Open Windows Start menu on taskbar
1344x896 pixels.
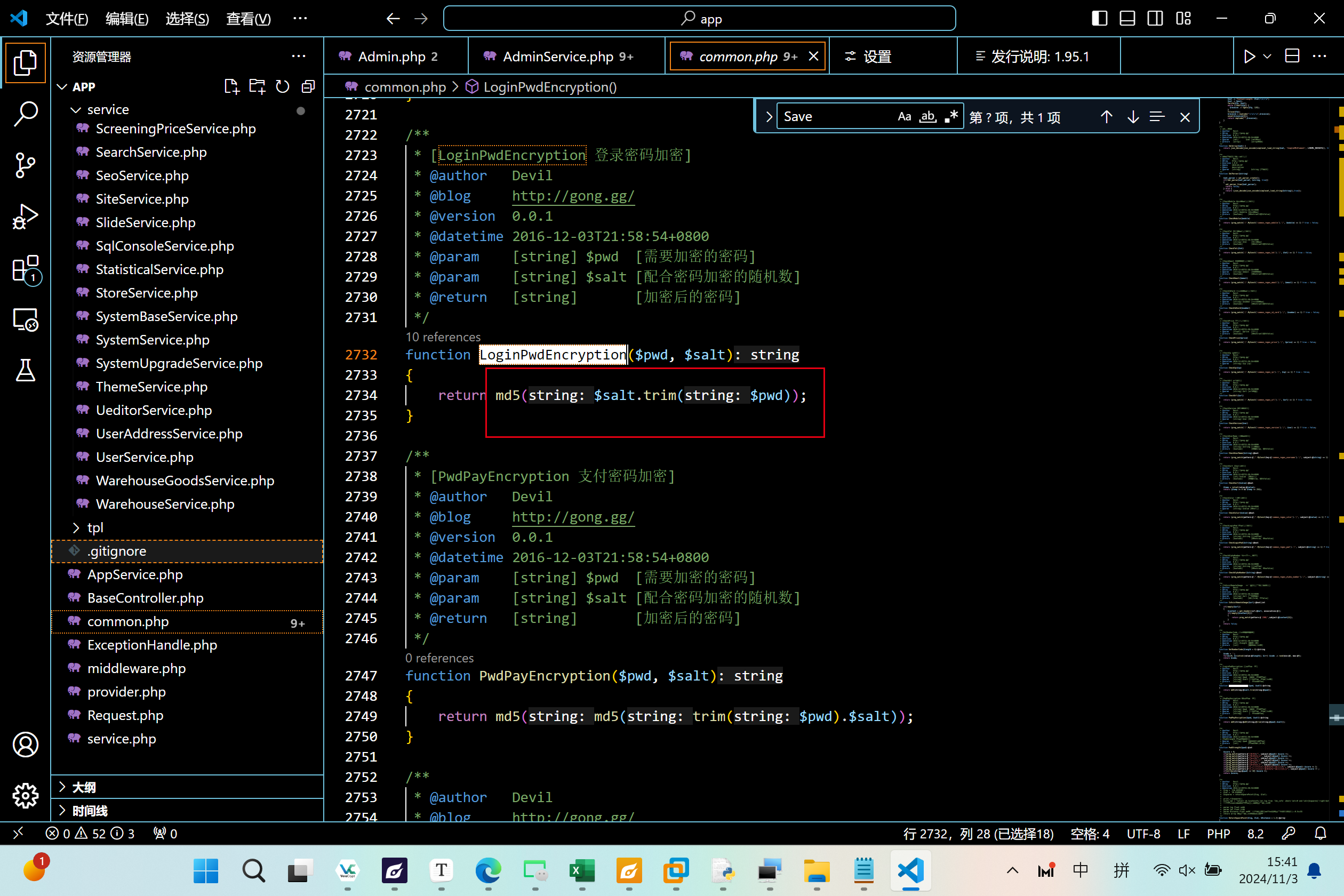coord(205,871)
